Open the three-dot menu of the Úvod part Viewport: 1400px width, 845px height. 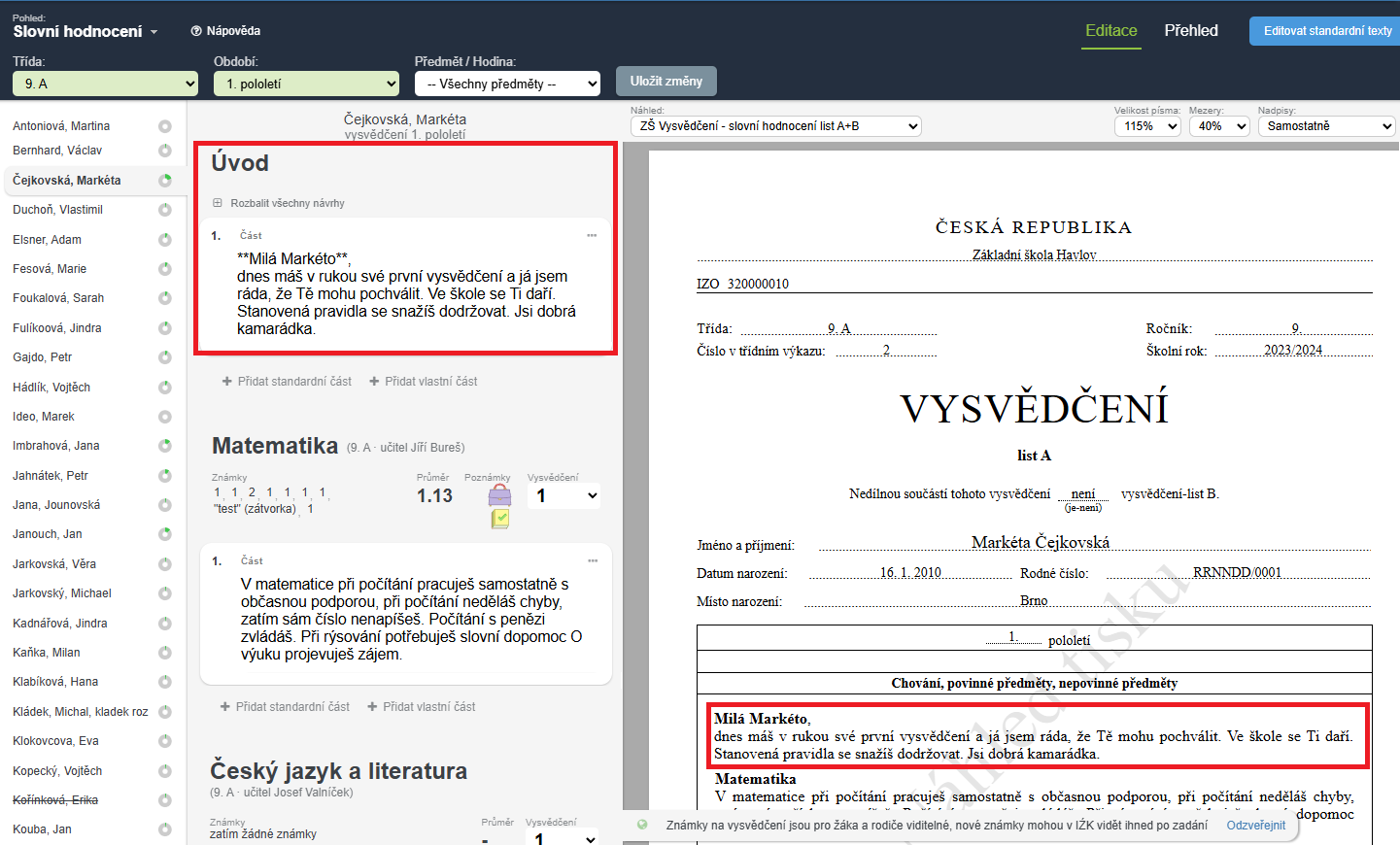tap(592, 236)
